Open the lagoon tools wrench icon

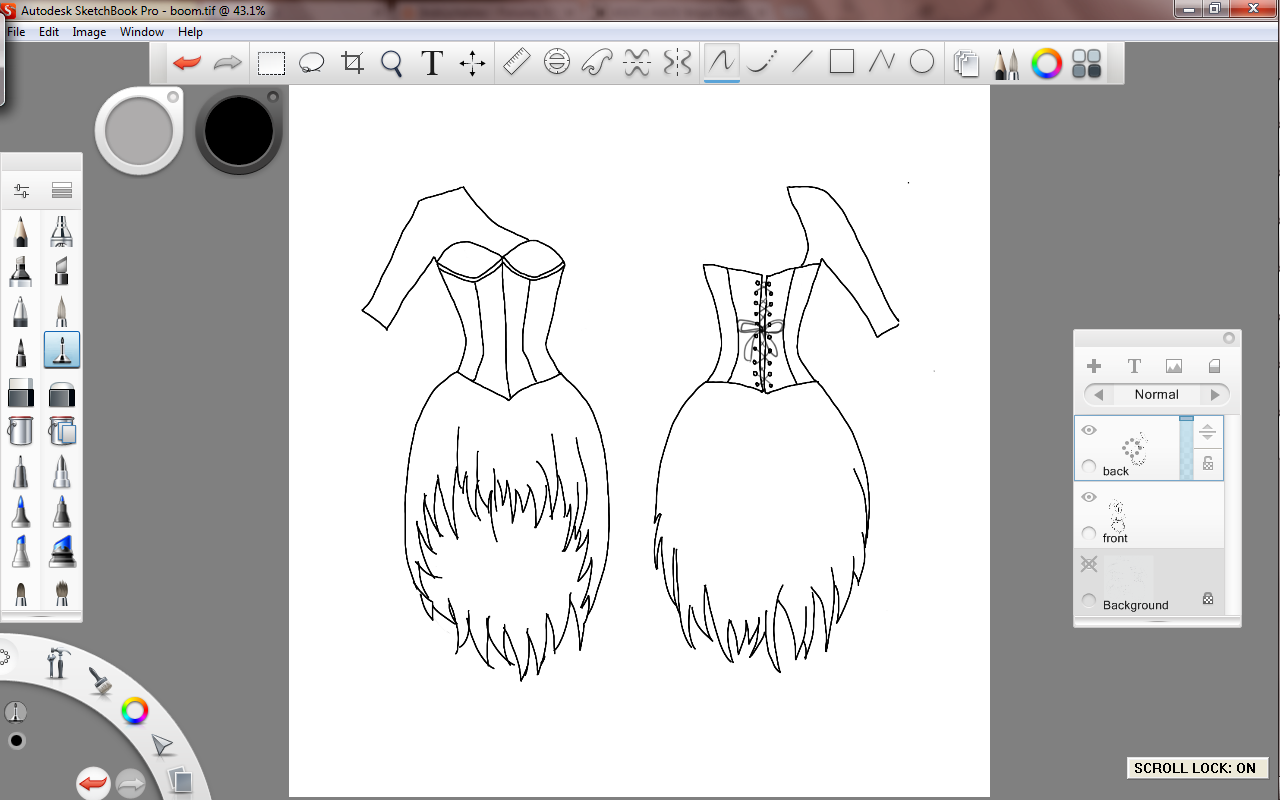(x=58, y=662)
